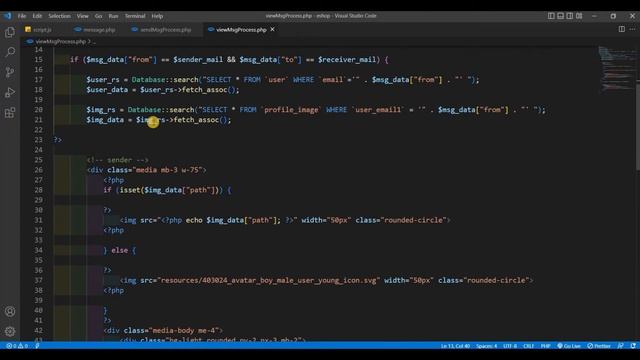
Task: Click "media mb-3 w-75" class string
Action: pos(167,170)
